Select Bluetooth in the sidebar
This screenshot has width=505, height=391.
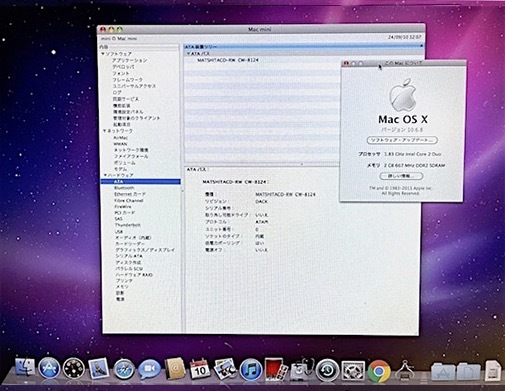click(x=124, y=188)
